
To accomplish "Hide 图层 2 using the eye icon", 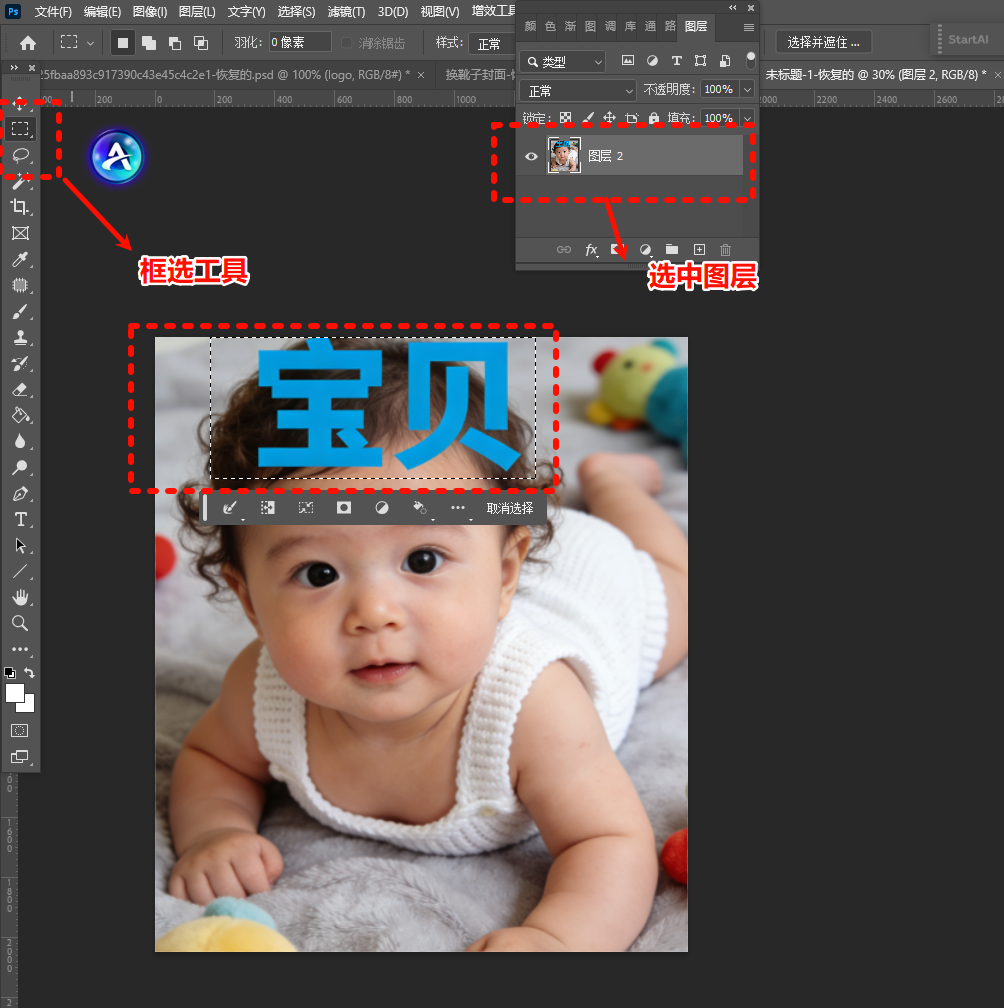I will [532, 156].
